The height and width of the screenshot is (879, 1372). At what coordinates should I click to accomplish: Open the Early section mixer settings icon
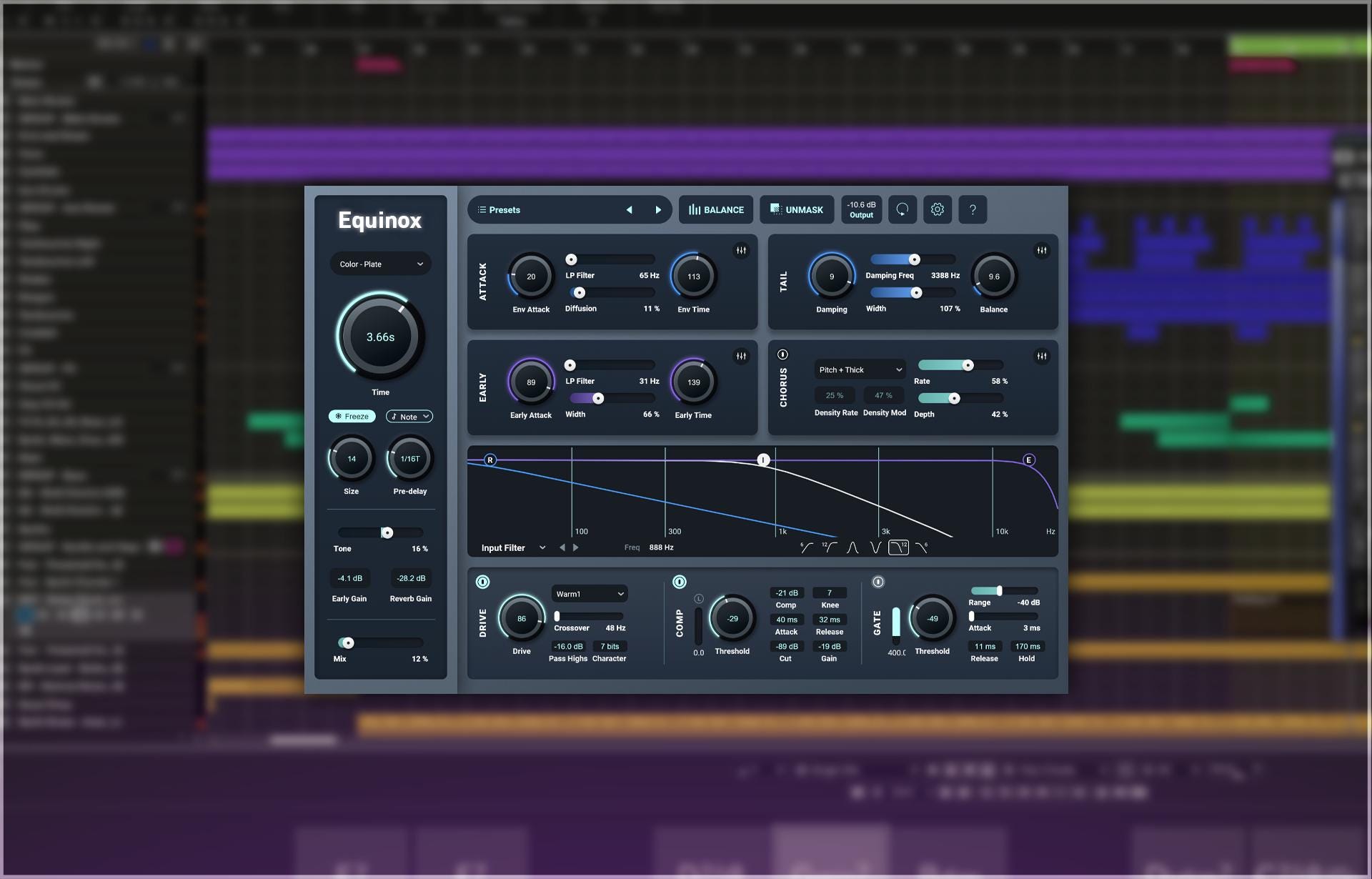(x=741, y=356)
